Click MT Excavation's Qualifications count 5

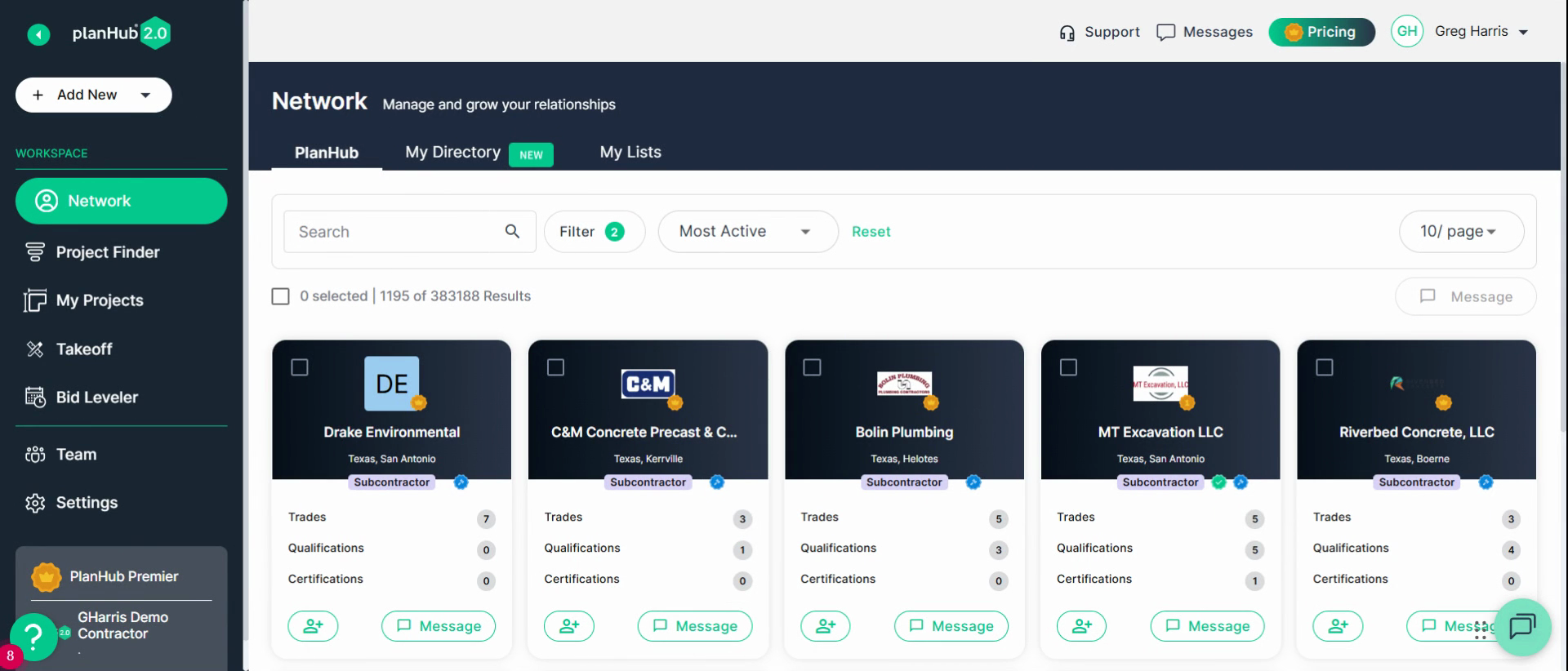click(1255, 550)
